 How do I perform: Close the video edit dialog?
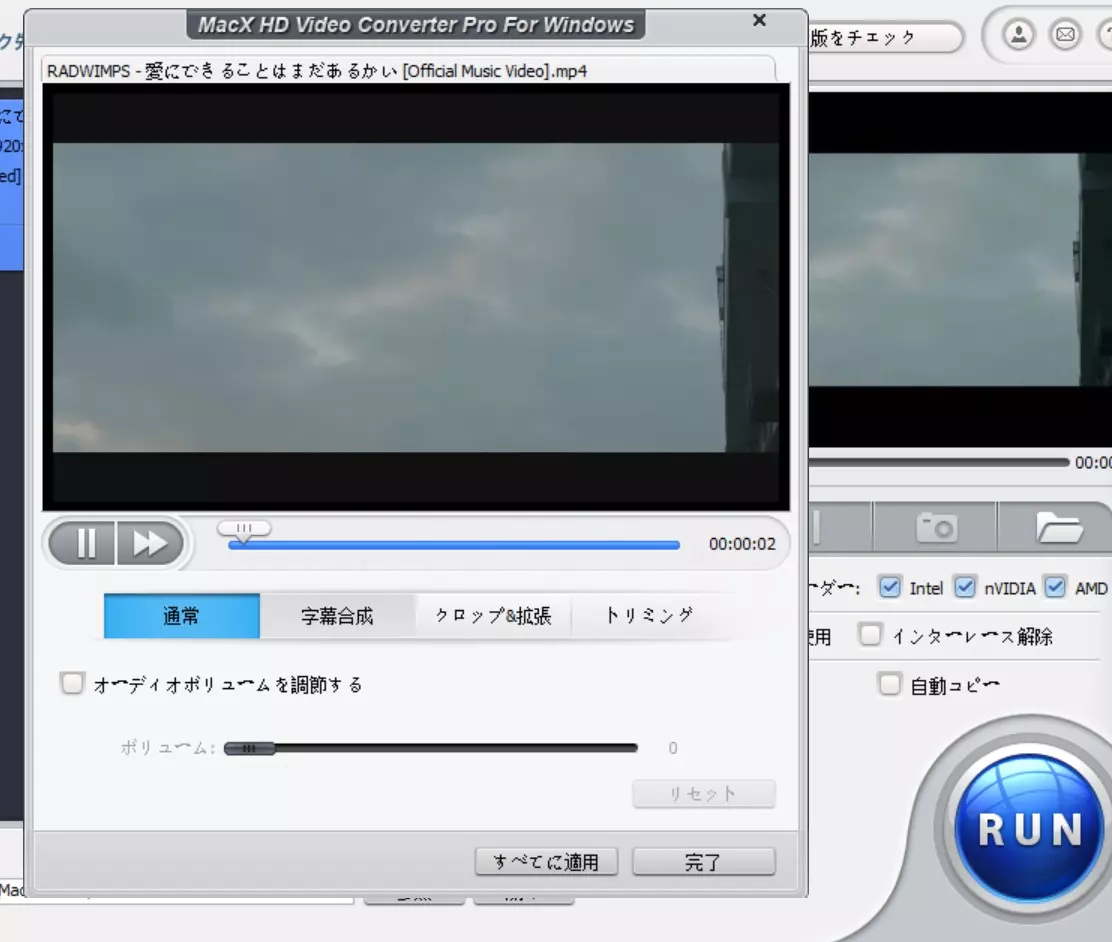pos(760,20)
